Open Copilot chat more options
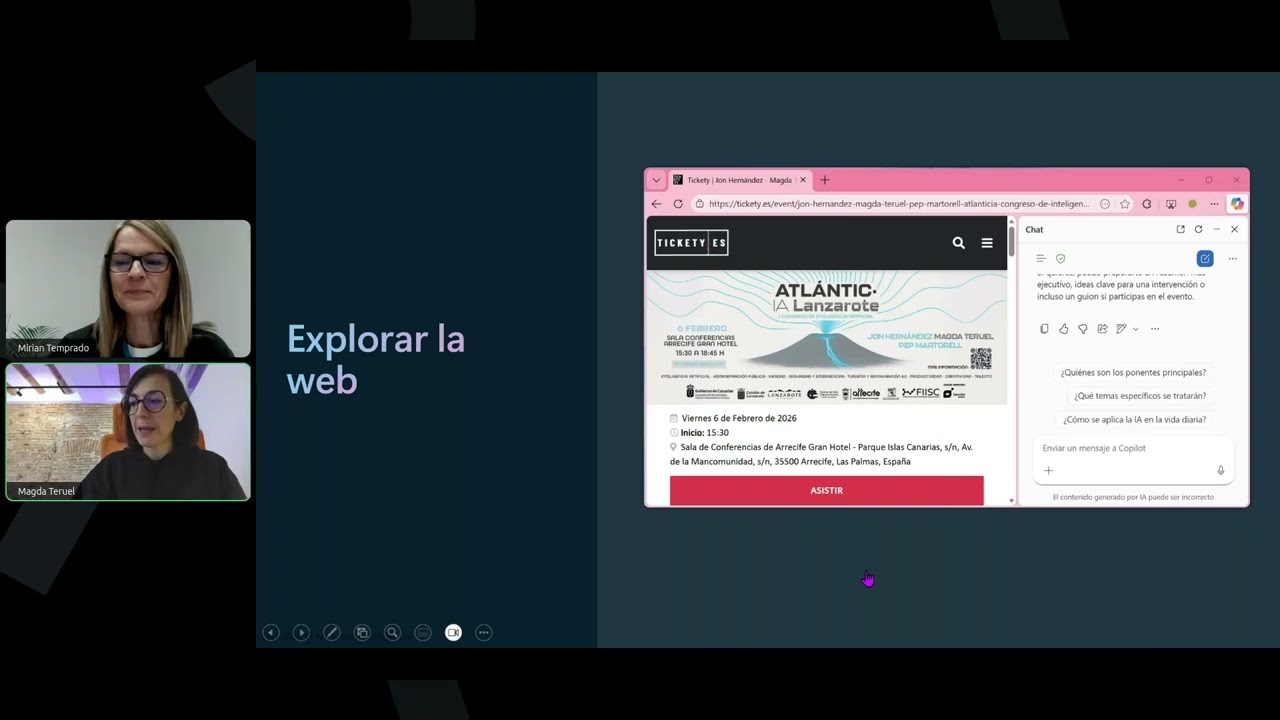The height and width of the screenshot is (720, 1280). tap(1232, 258)
